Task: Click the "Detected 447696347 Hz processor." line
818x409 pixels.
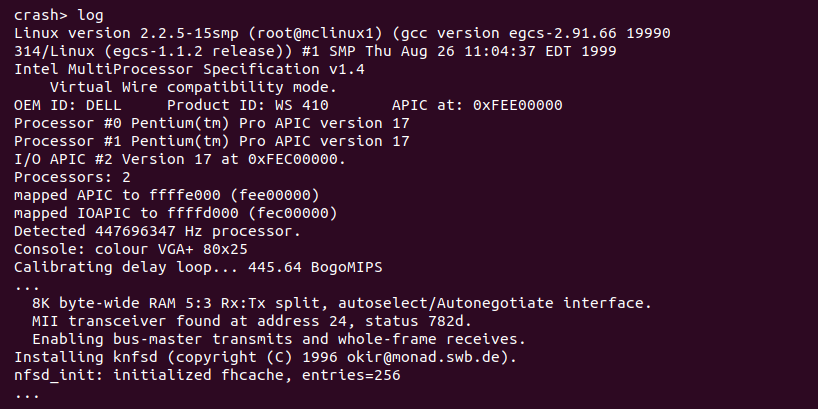Action: pyautogui.click(x=157, y=231)
